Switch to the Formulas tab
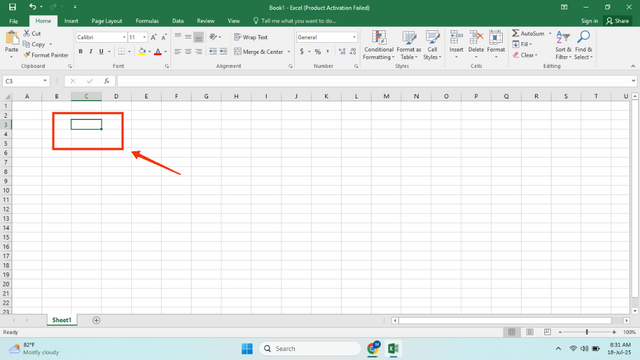Screen dimensions: 640x360 147,21
